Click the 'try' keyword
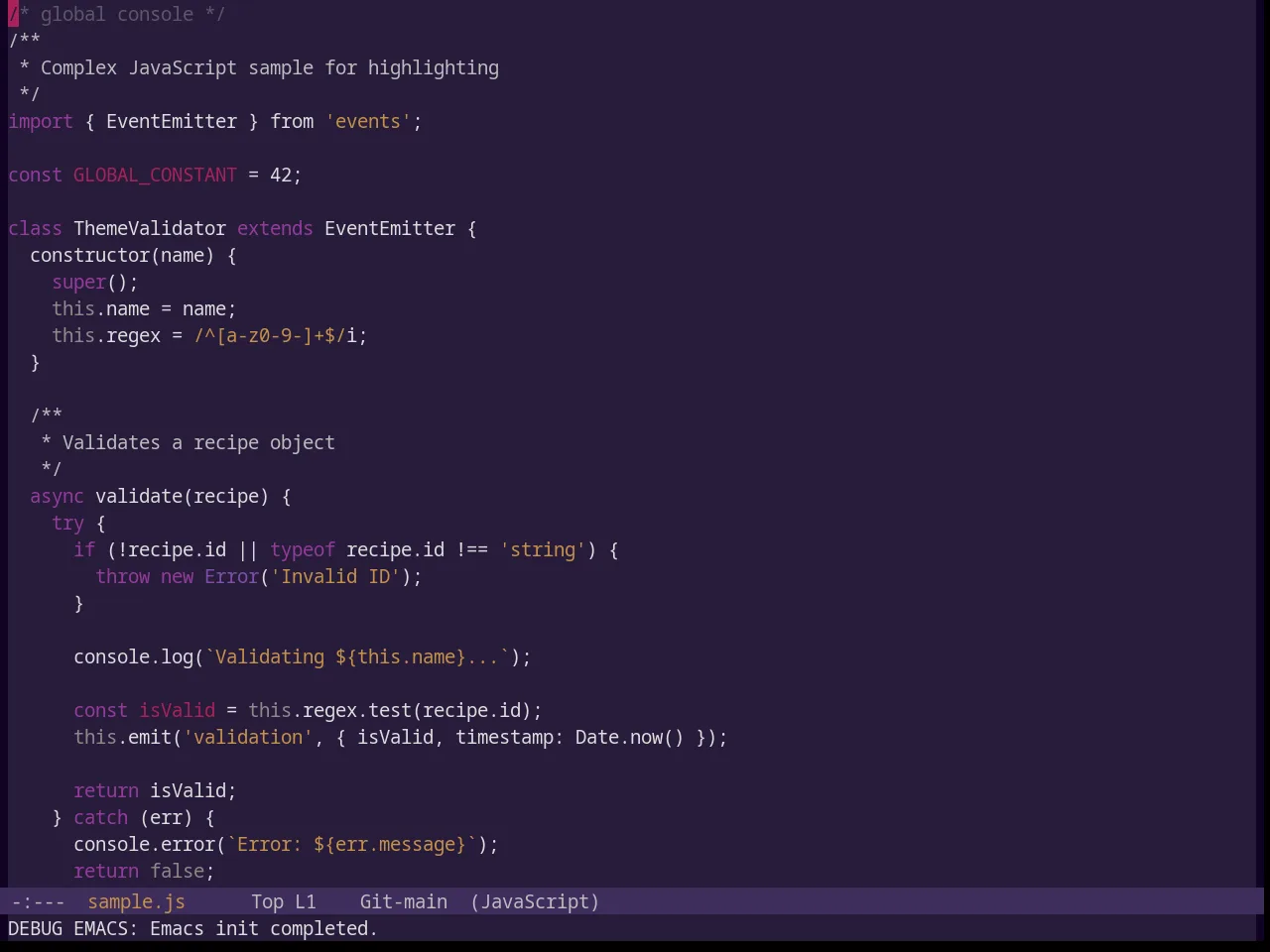1270x952 pixels. point(67,524)
